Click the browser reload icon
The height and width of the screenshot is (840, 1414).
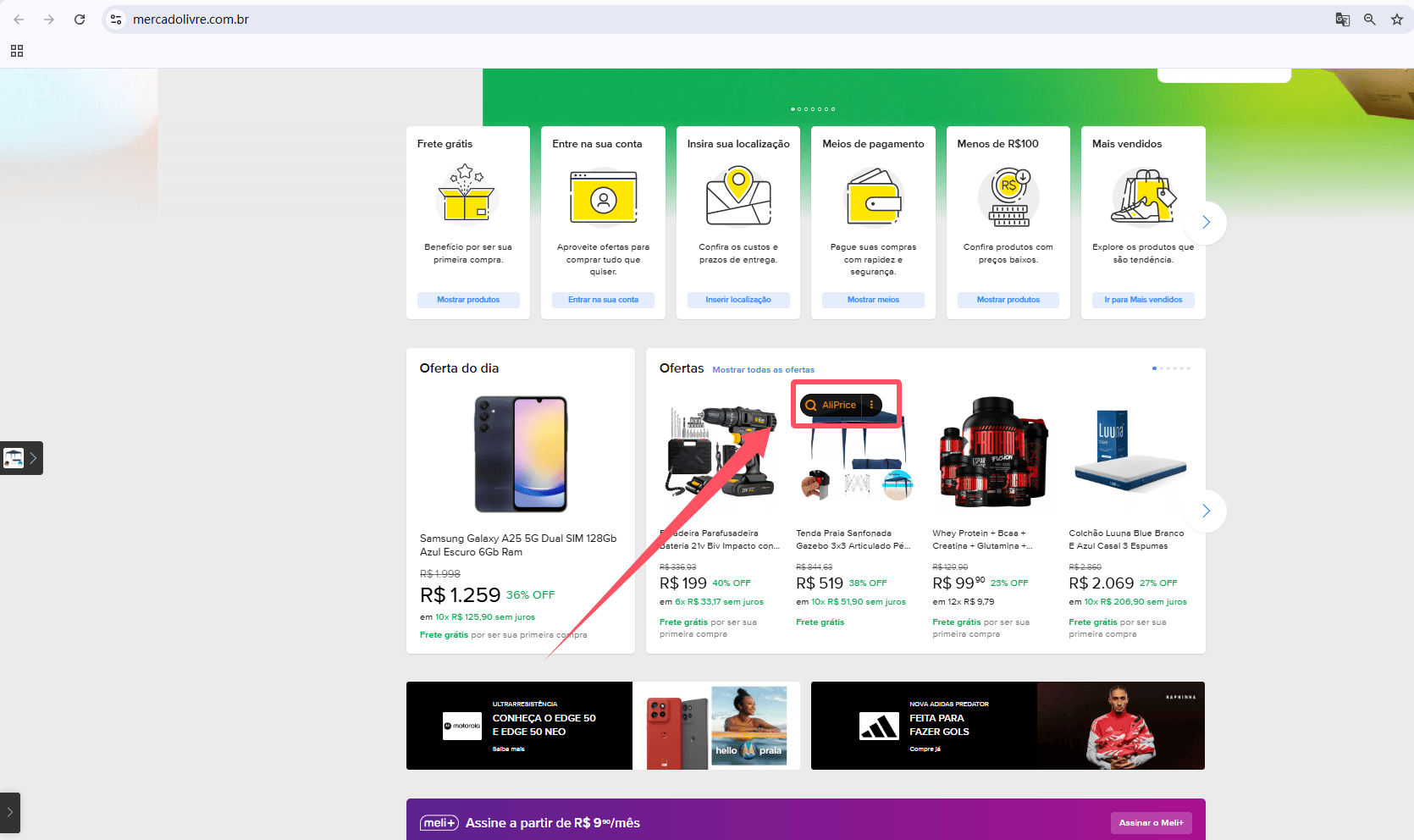(x=80, y=19)
